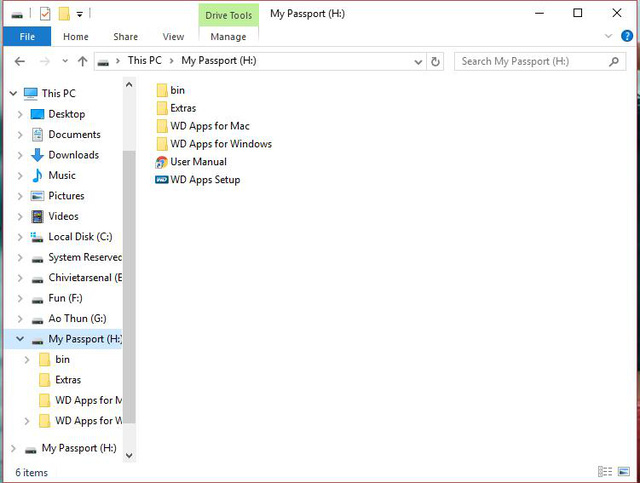Switch to Details view icon in status bar
This screenshot has width=640, height=483.
[604, 472]
